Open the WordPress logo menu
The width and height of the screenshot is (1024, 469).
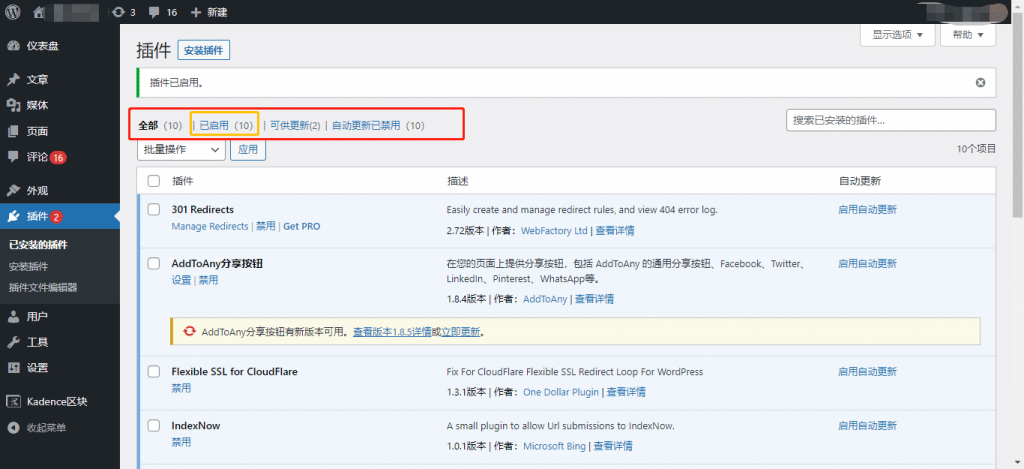coord(14,12)
